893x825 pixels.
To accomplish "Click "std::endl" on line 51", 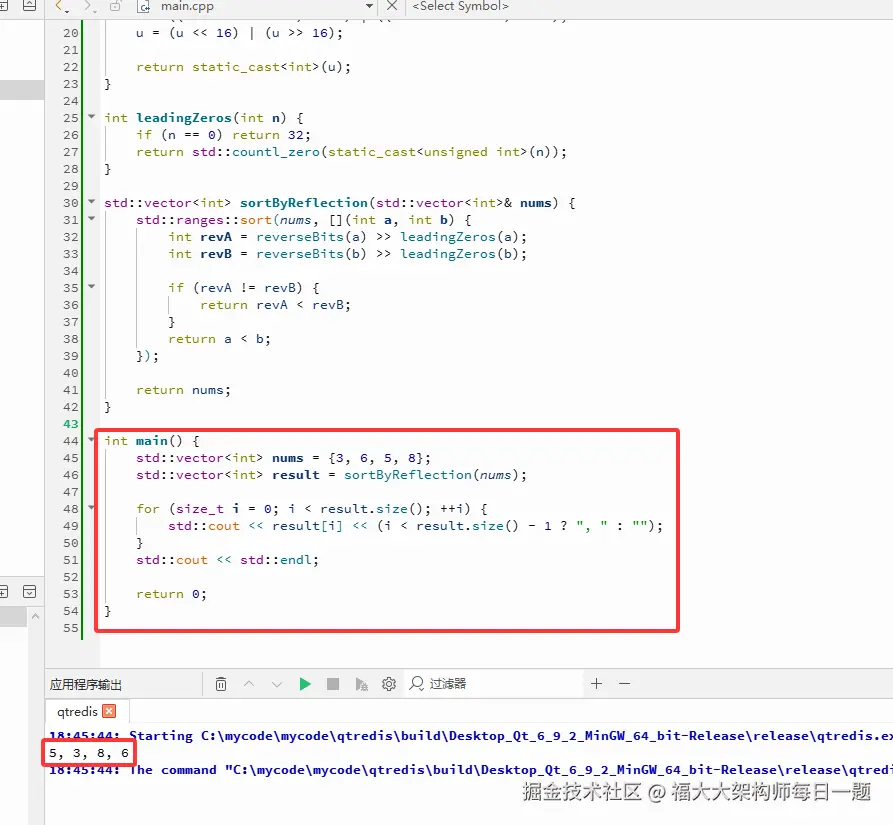I will pos(276,560).
